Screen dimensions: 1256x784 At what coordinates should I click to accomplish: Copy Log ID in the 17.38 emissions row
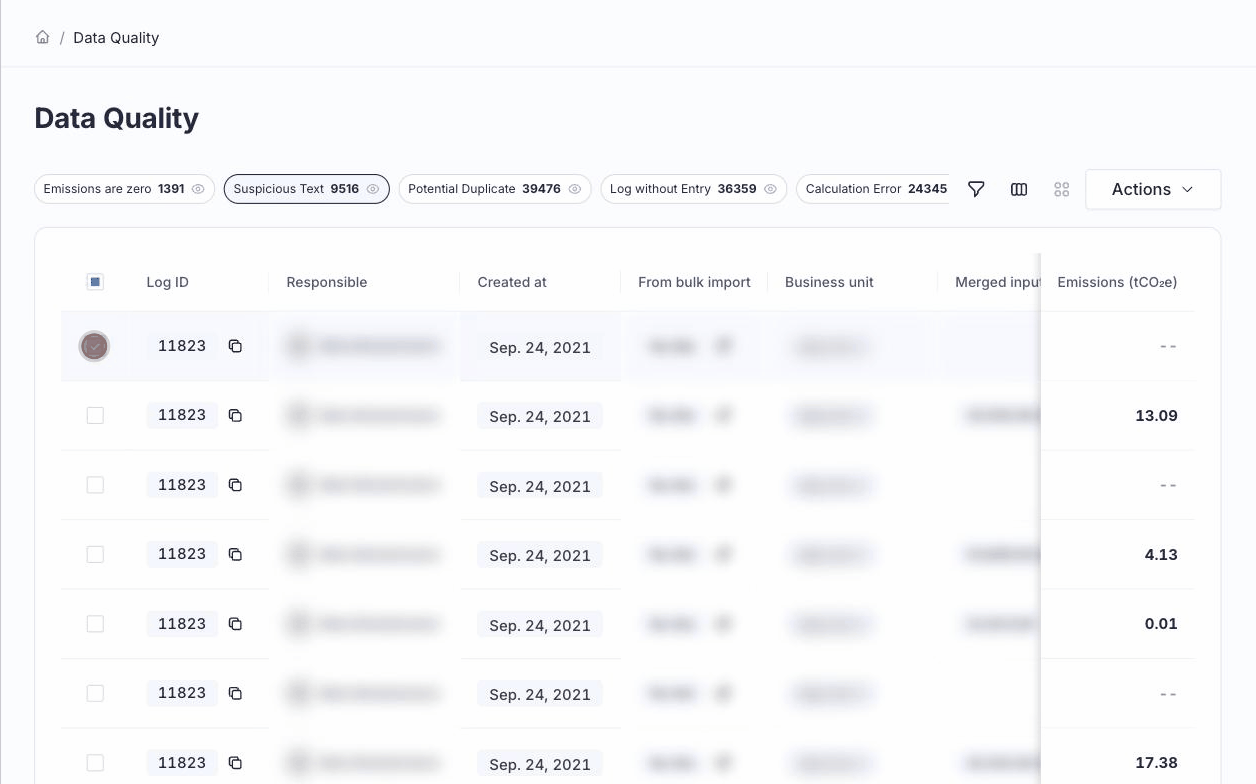(x=235, y=763)
